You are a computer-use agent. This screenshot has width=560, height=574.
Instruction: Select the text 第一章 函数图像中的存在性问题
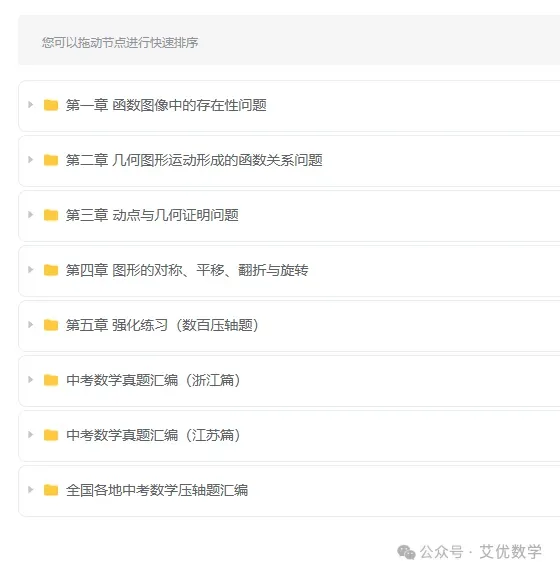coord(166,105)
